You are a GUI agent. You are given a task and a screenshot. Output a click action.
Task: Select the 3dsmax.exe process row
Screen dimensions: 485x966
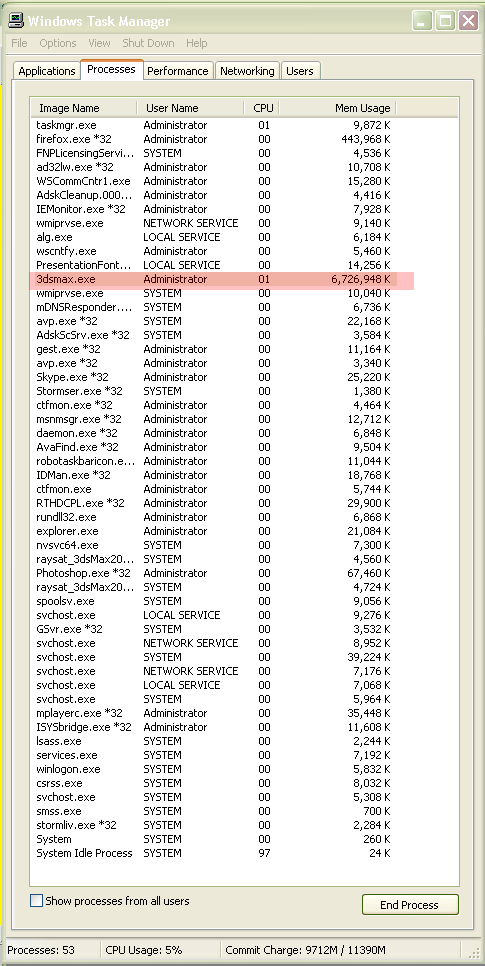coord(222,279)
